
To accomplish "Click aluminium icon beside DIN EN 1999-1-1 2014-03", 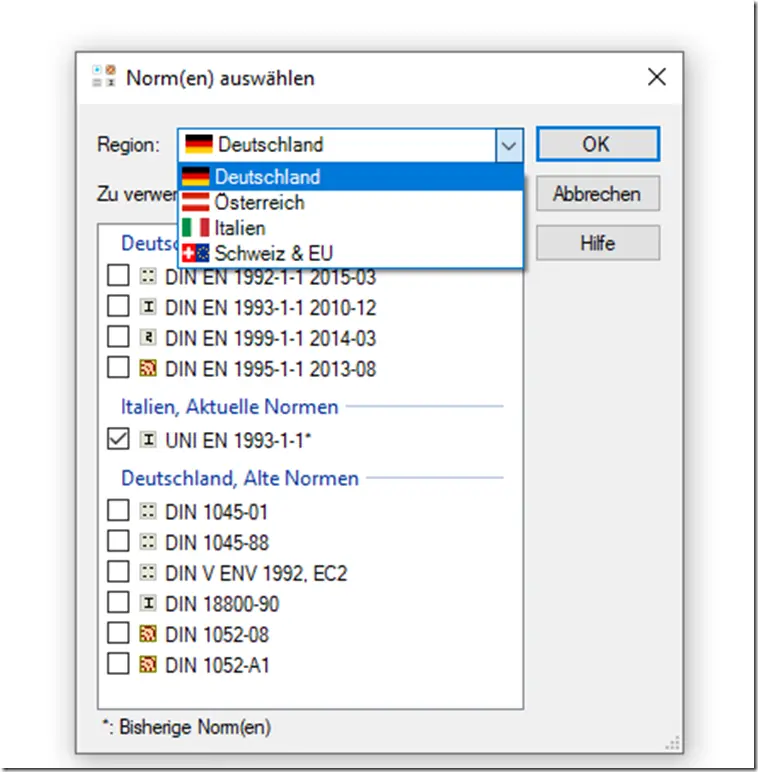I will coord(148,337).
